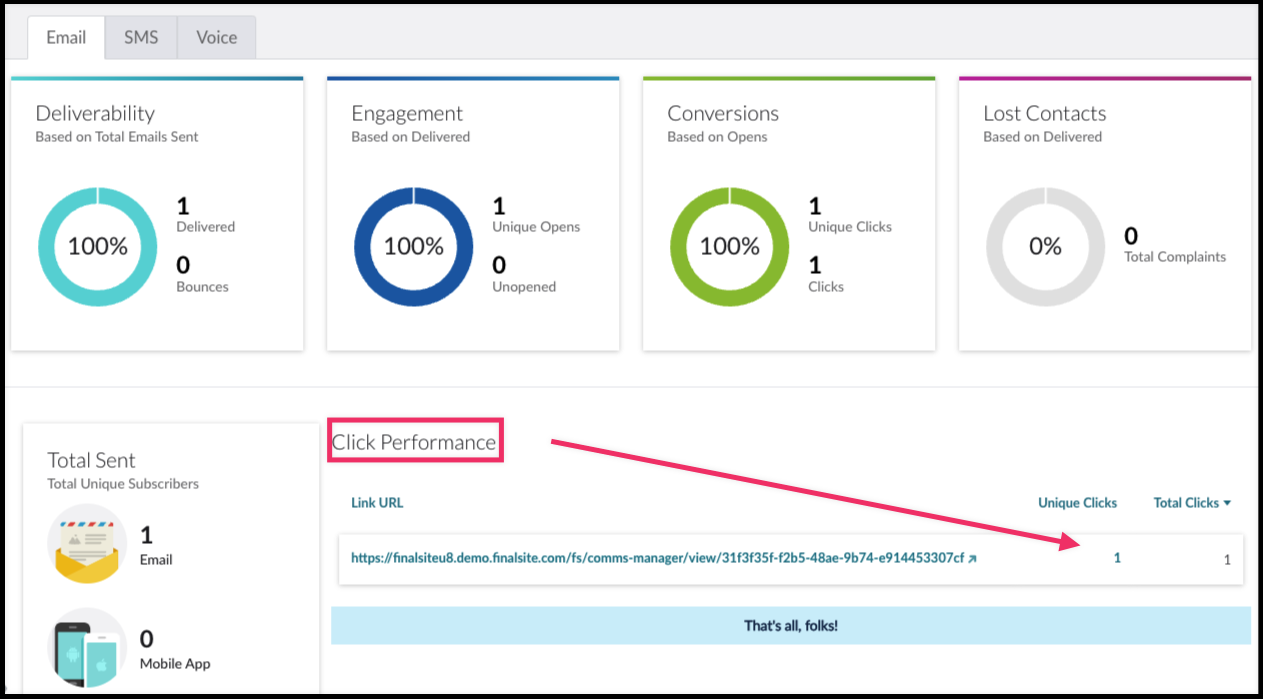
Task: Click the Mobile App phones icon
Action: [x=87, y=649]
